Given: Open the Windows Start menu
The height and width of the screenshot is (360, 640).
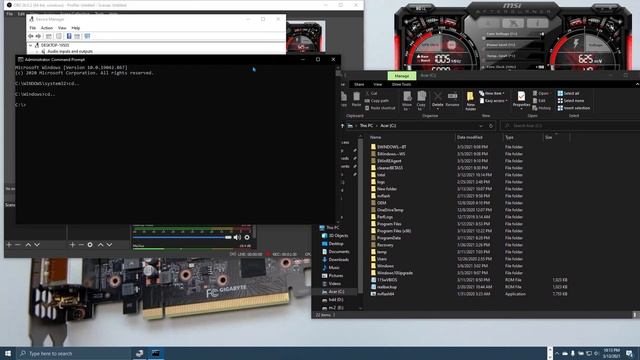Looking at the screenshot, I should pos(8,353).
